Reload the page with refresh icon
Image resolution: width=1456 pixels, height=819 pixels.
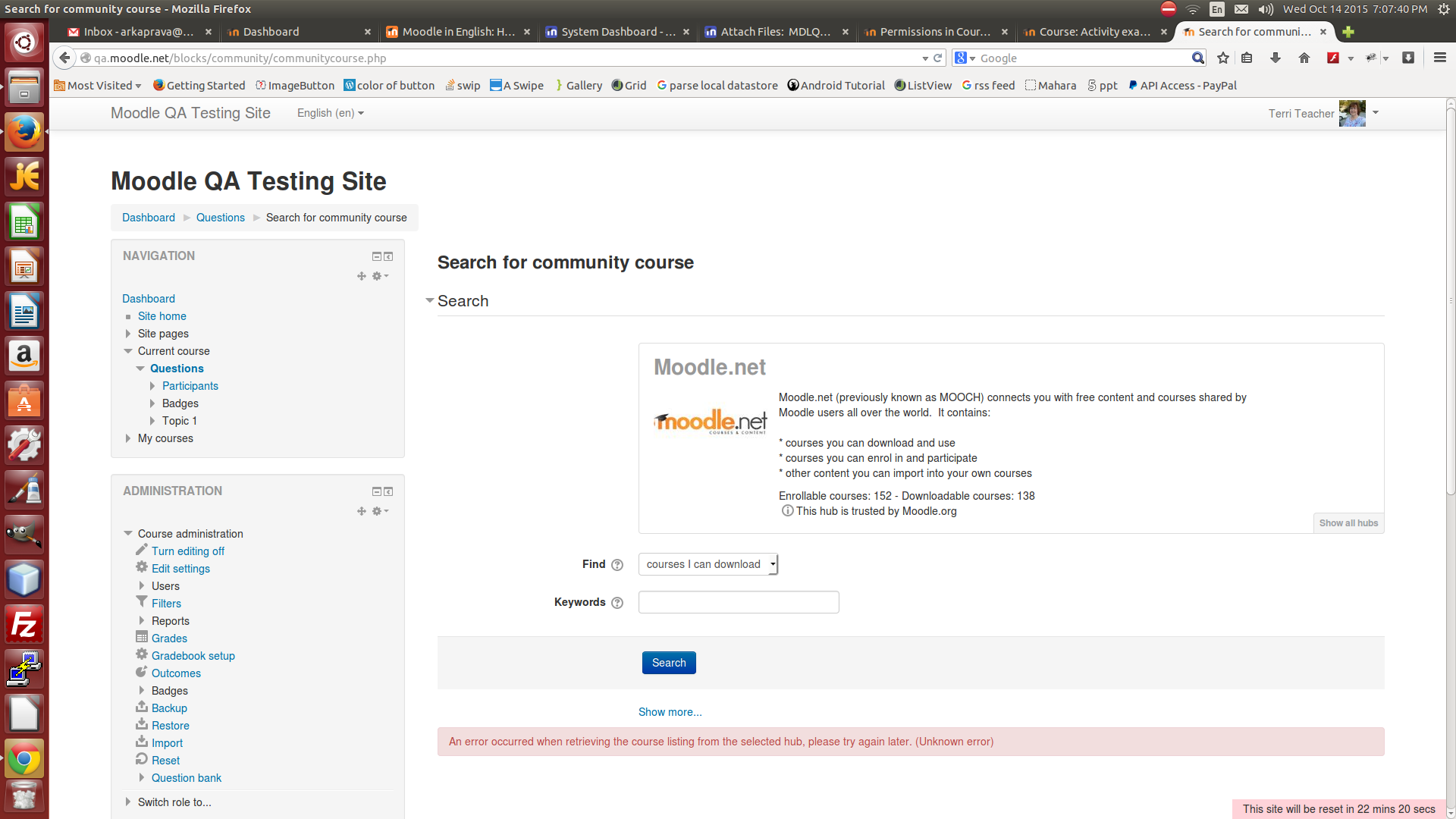point(938,58)
